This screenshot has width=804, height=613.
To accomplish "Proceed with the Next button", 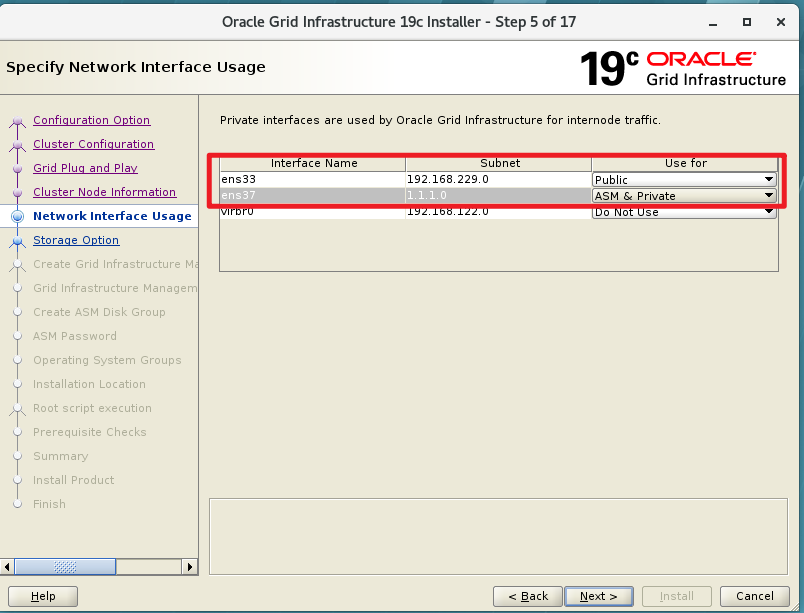I will tap(599, 597).
